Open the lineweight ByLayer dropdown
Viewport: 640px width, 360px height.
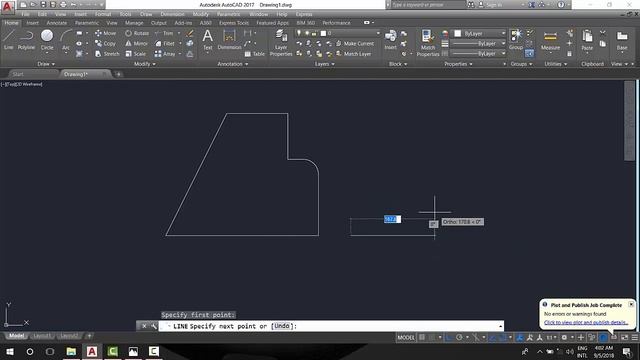click(478, 43)
